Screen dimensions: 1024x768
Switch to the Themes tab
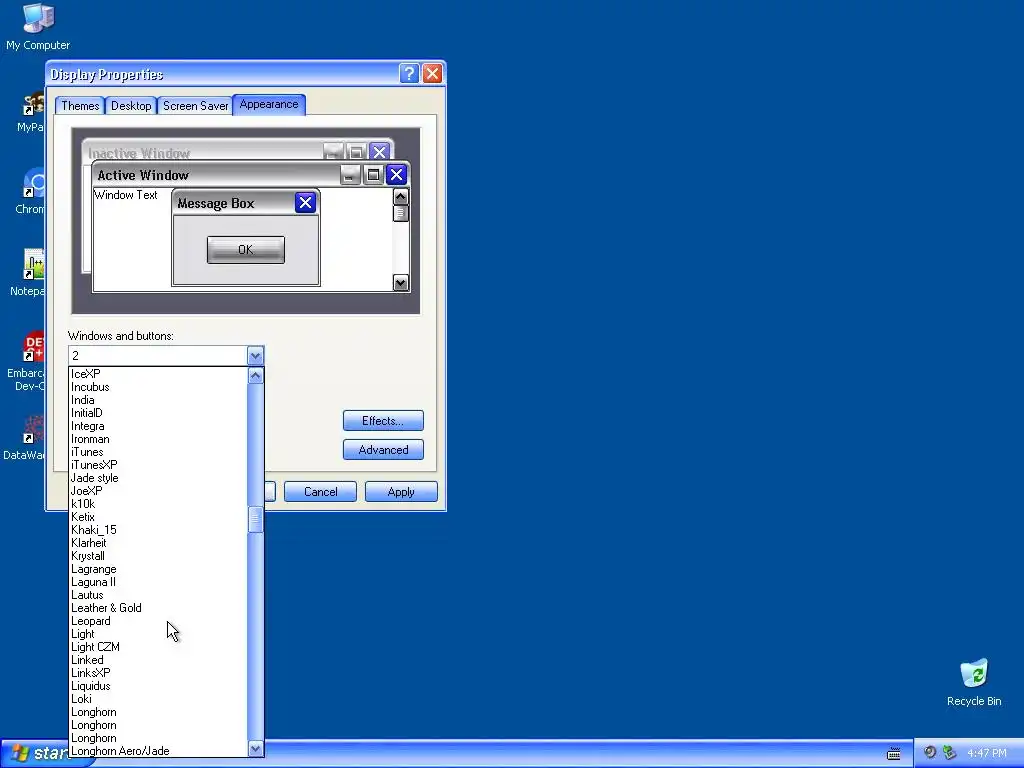click(80, 106)
